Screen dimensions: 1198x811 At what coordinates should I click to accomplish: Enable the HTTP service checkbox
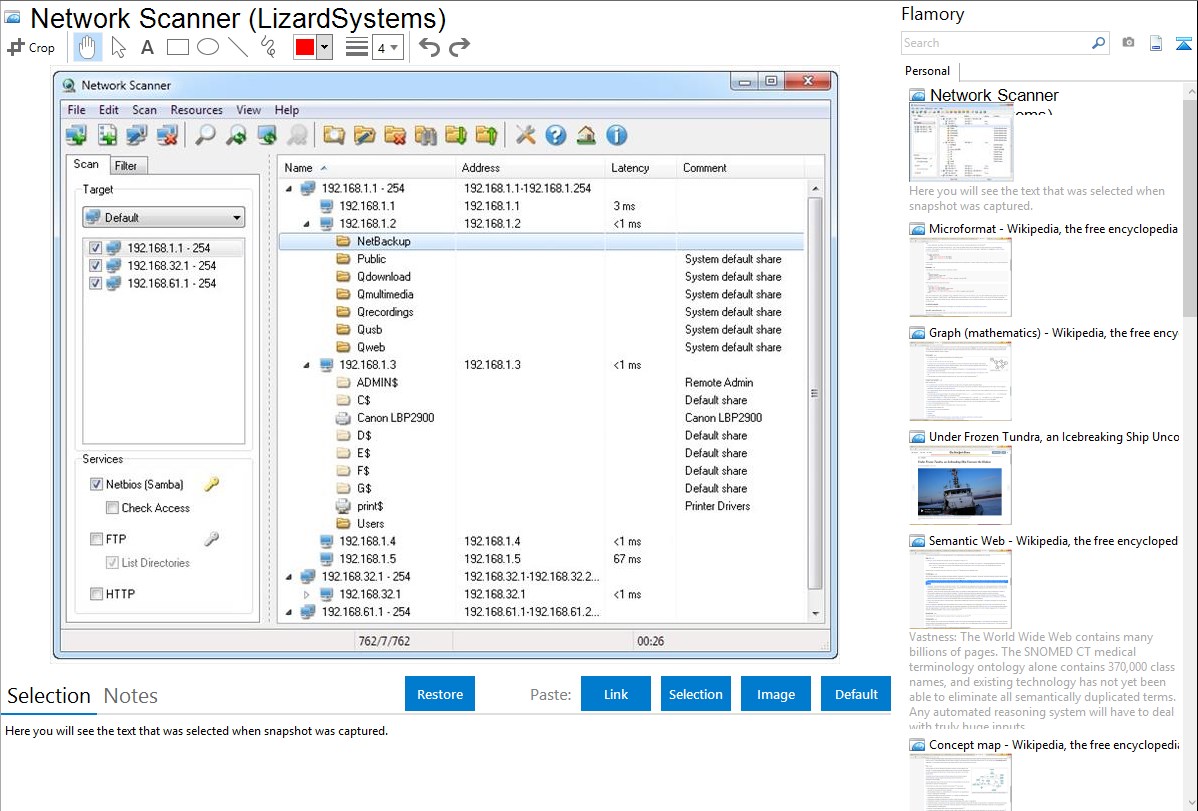point(97,594)
